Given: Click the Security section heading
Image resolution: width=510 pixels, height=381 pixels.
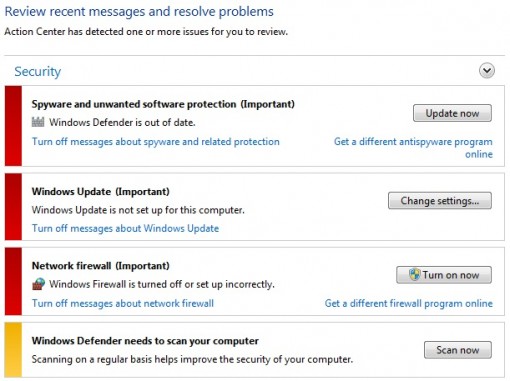Looking at the screenshot, I should click(38, 71).
